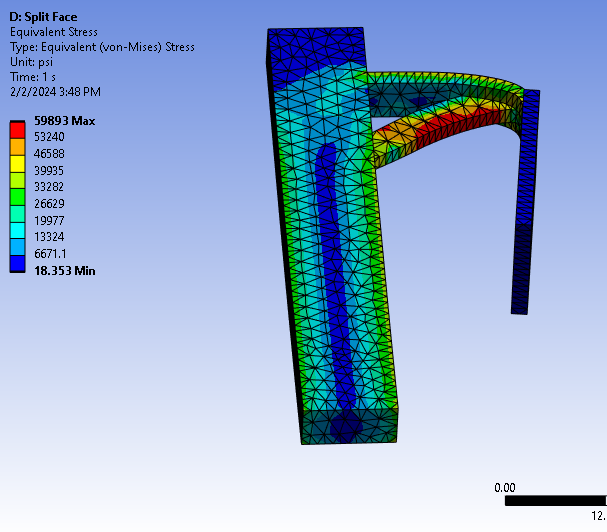Click the 13324 legend value

tap(49, 237)
